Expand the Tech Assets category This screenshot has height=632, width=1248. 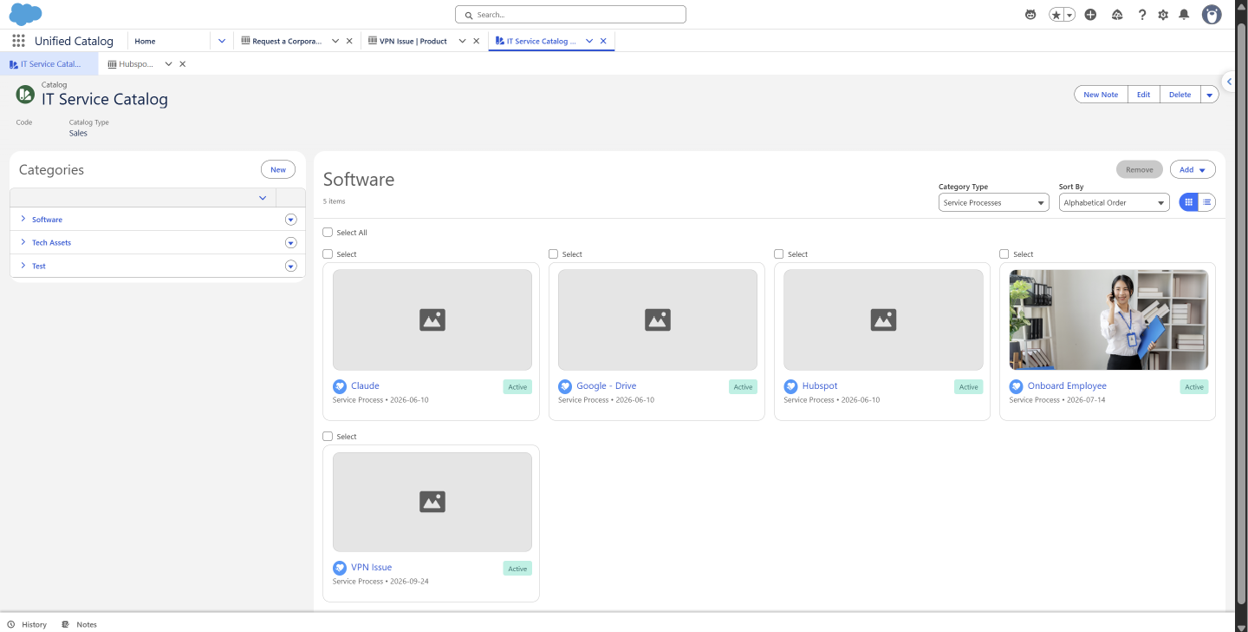pyautogui.click(x=23, y=242)
